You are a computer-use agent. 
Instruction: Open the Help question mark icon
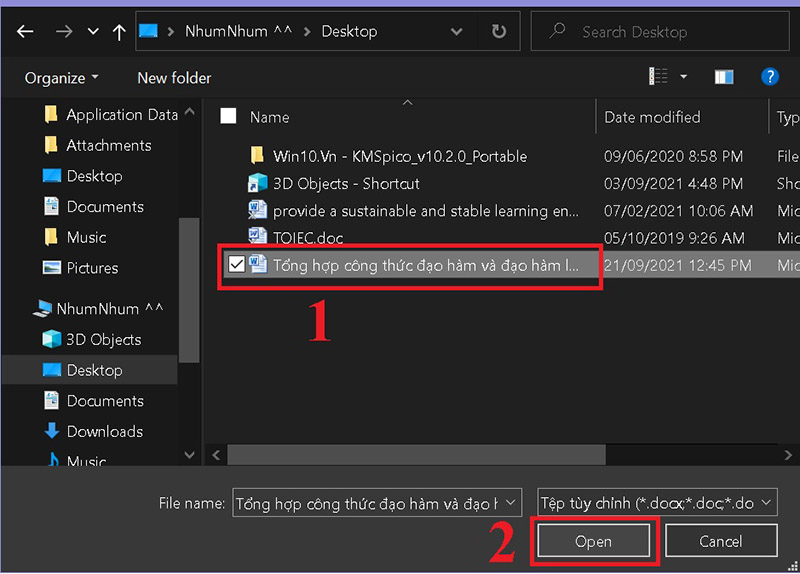point(769,77)
